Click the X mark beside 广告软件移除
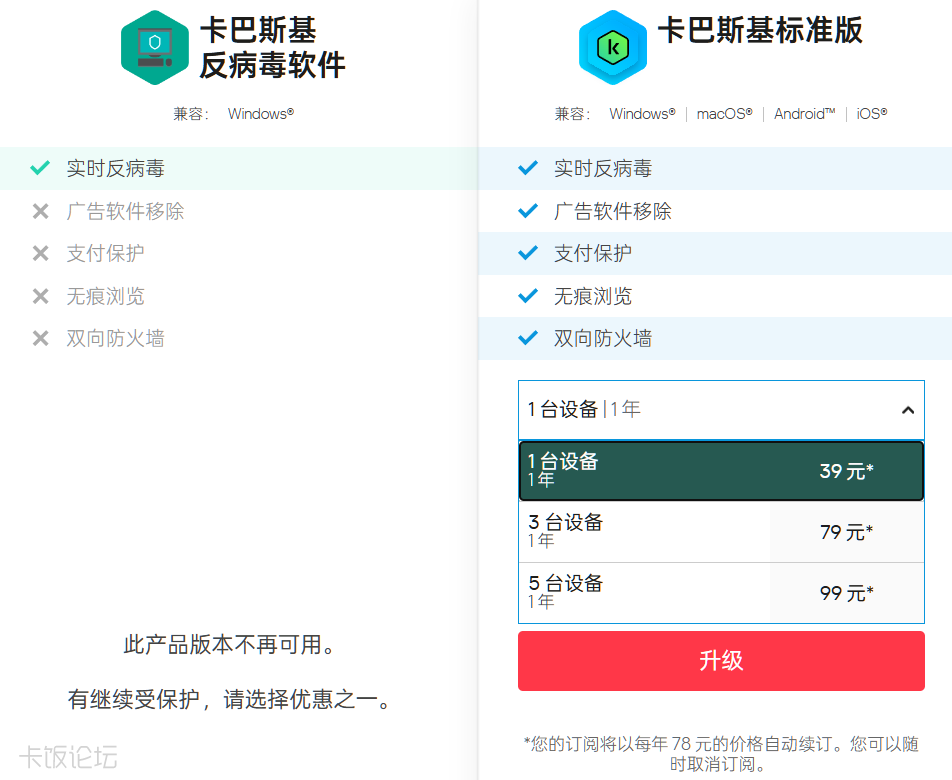Viewport: 952px width, 780px height. 41,211
